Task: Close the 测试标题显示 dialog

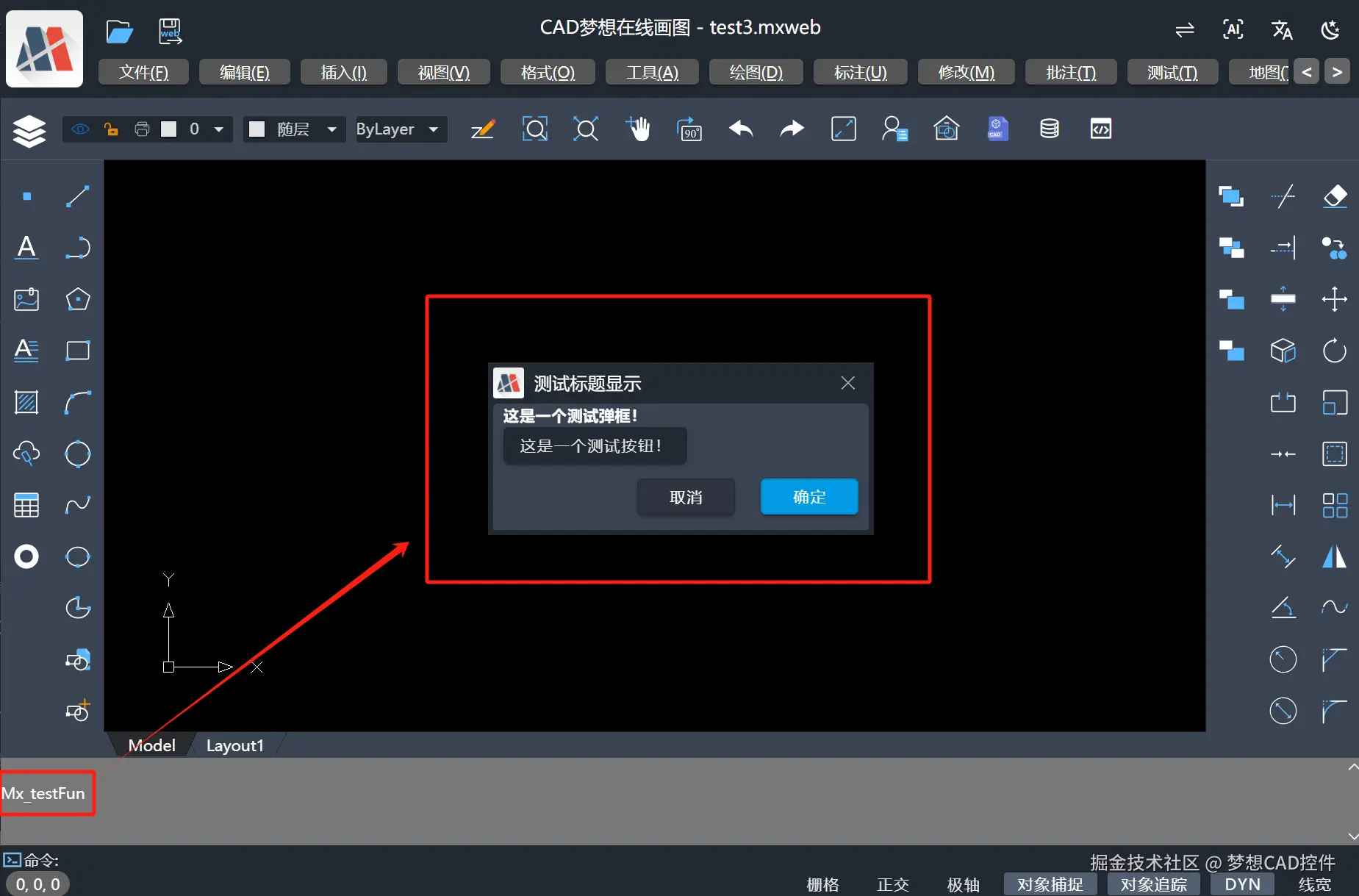Action: [x=847, y=383]
